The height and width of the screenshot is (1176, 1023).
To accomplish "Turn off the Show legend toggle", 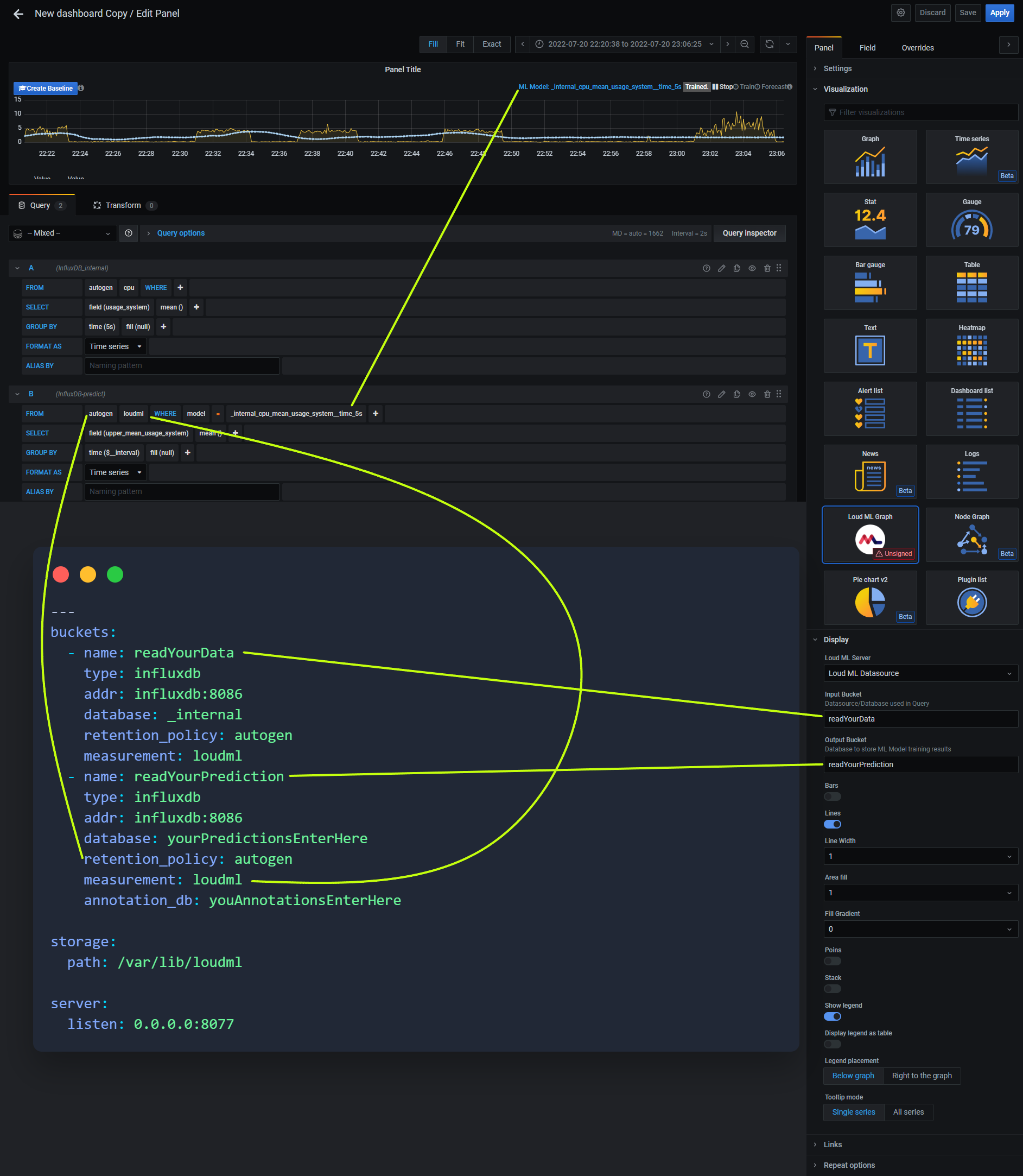I will coord(833,1016).
